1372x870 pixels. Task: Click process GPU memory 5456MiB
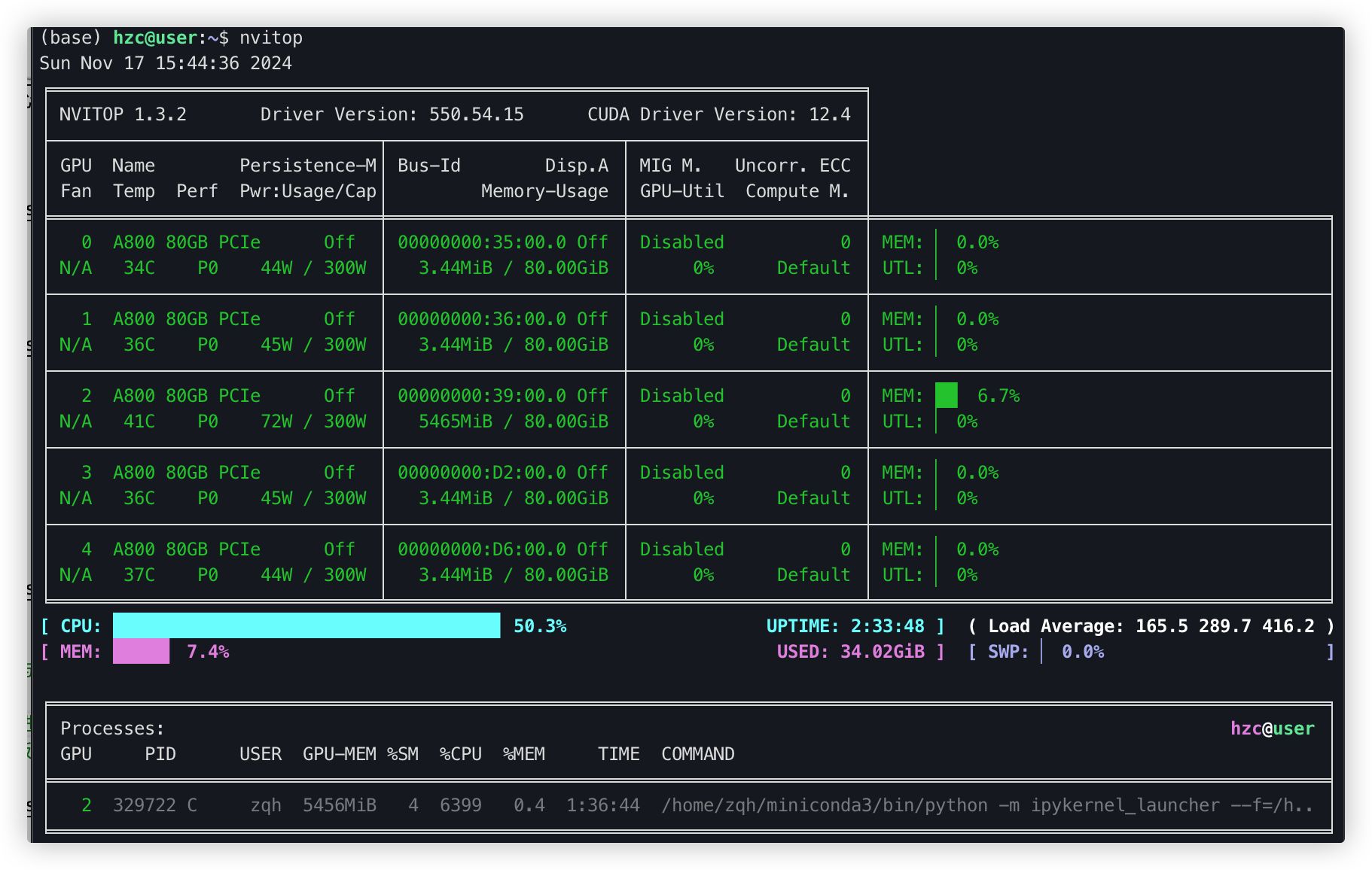pos(340,805)
